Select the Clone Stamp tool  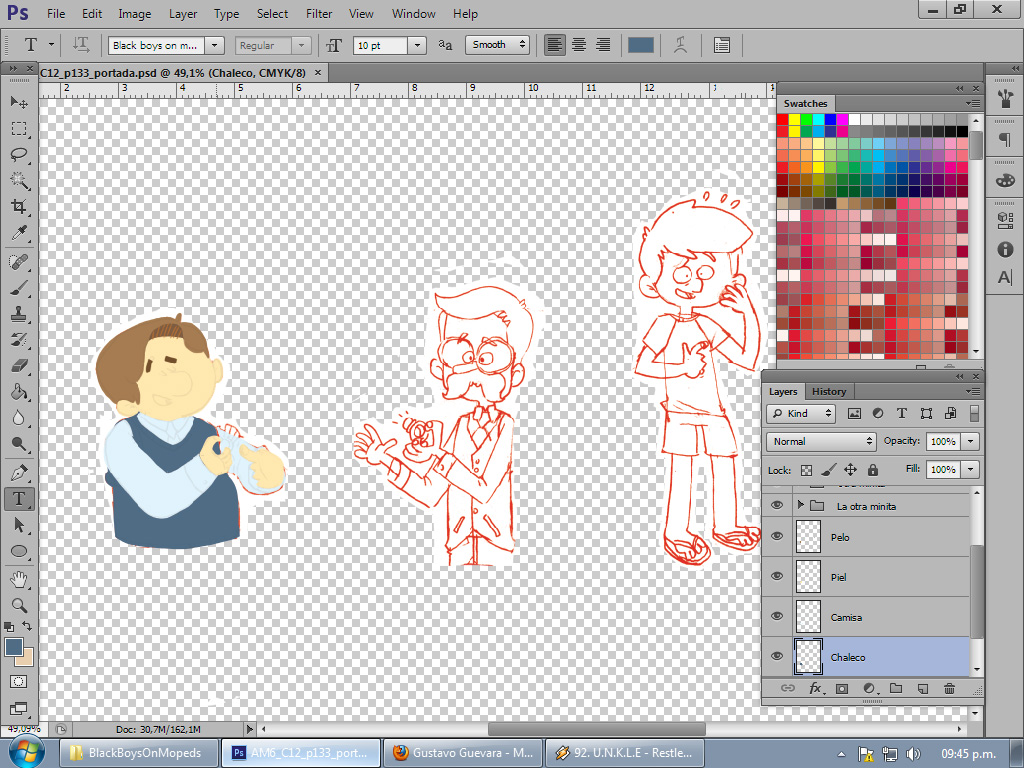[x=19, y=314]
